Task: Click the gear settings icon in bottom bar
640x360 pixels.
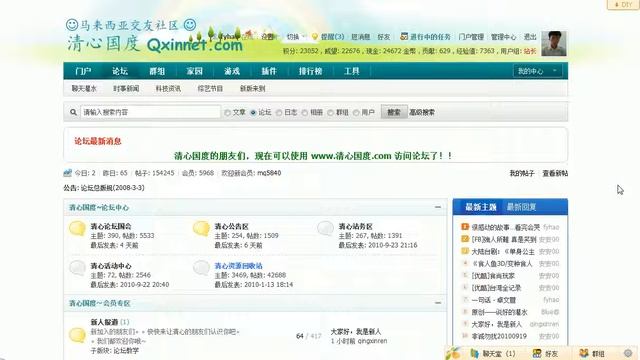Action: pyautogui.click(x=628, y=353)
